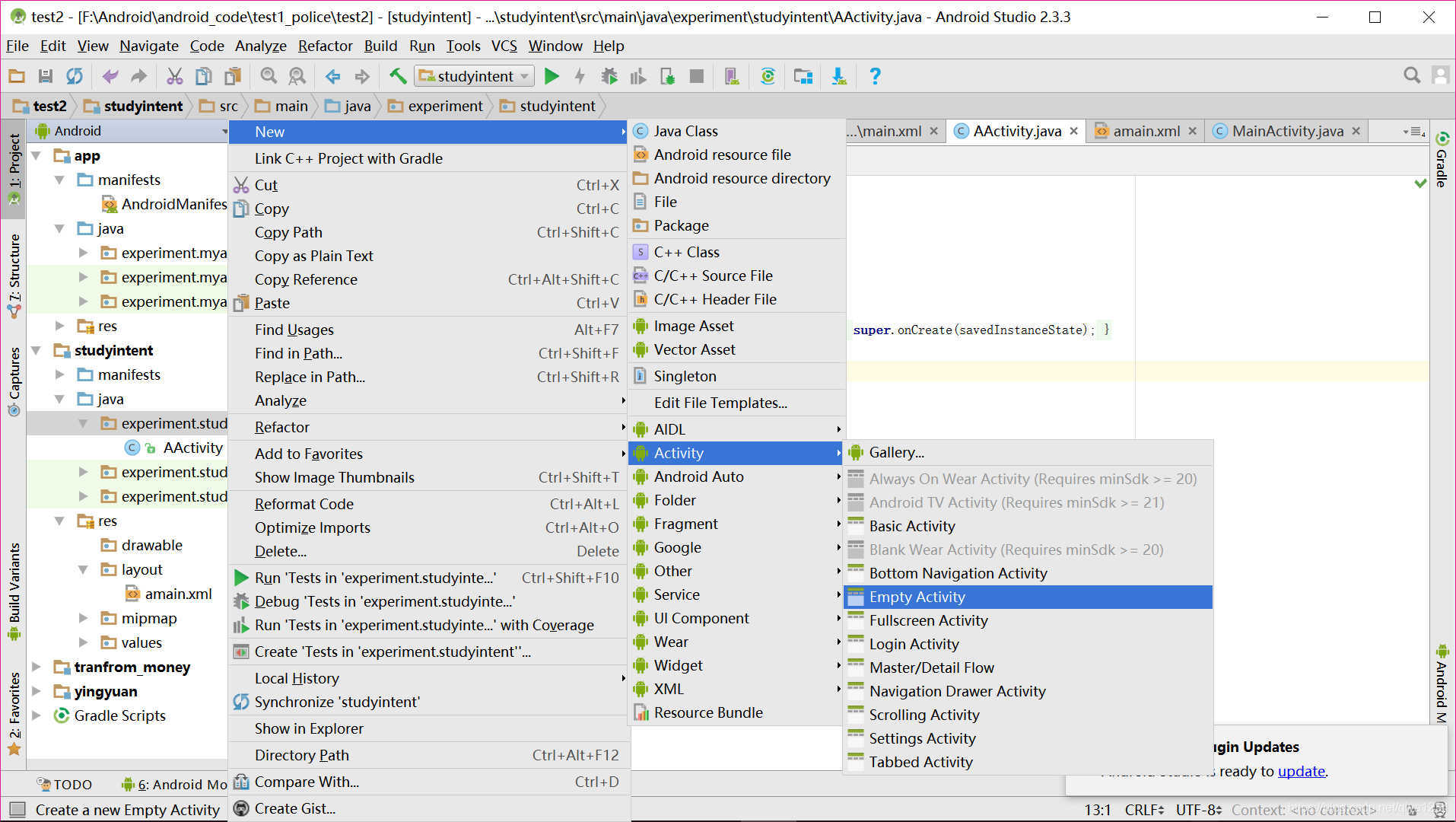
Task: Click the Apply Changes lightning icon
Action: 580,76
